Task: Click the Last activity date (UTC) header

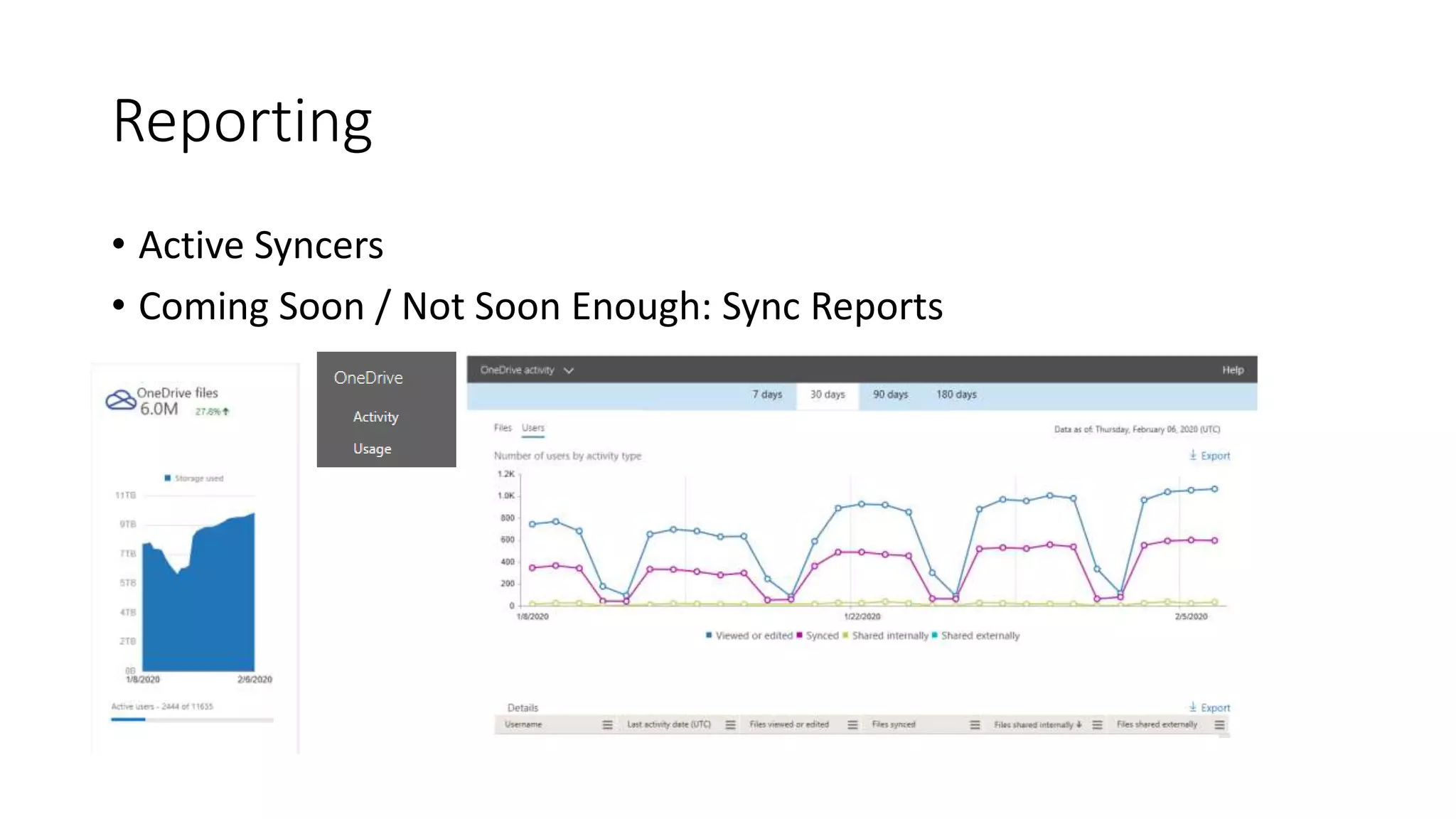Action: 669,725
